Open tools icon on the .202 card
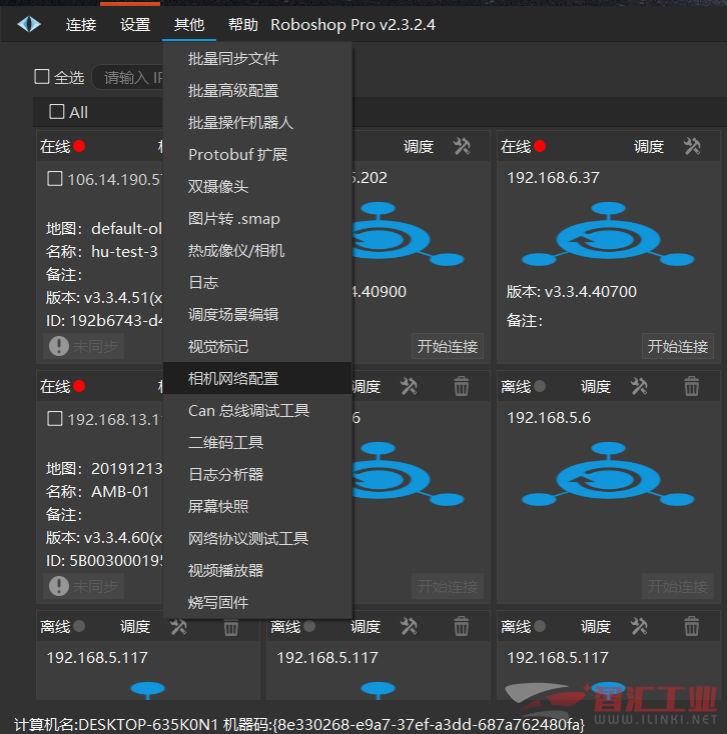 tap(462, 147)
